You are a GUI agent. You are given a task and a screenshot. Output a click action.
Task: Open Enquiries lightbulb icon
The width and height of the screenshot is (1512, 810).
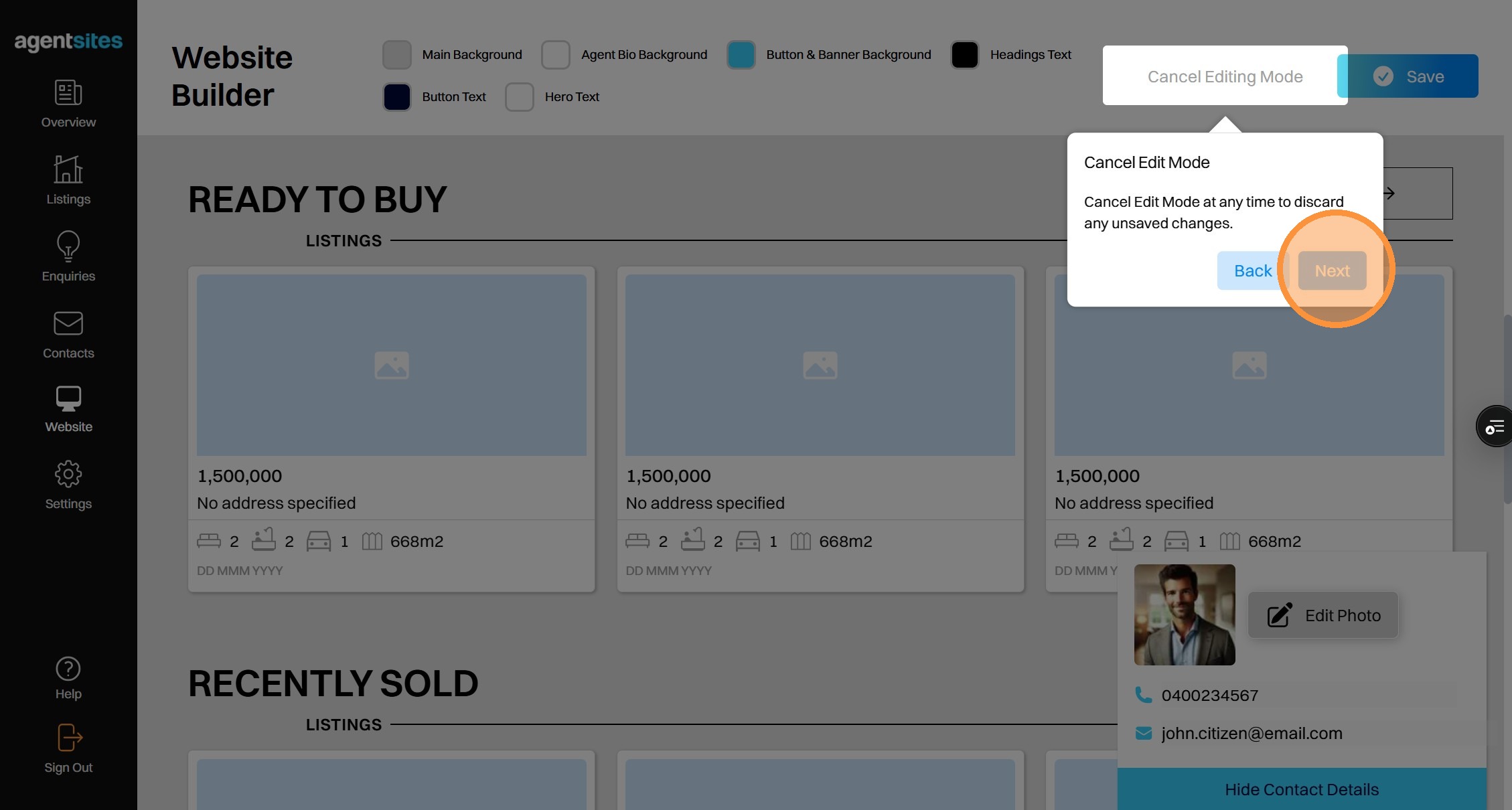click(68, 247)
